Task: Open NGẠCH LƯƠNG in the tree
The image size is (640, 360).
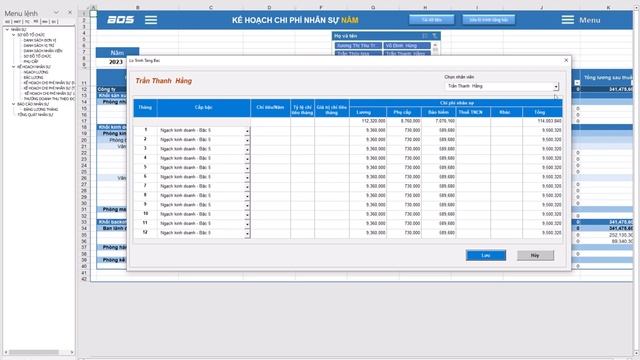Action: pyautogui.click(x=36, y=72)
